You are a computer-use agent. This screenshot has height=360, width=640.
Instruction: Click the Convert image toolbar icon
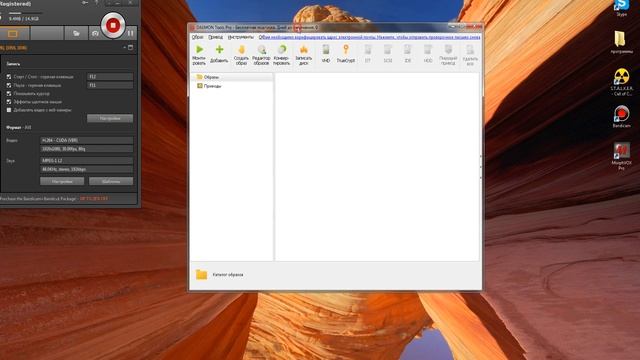(282, 50)
